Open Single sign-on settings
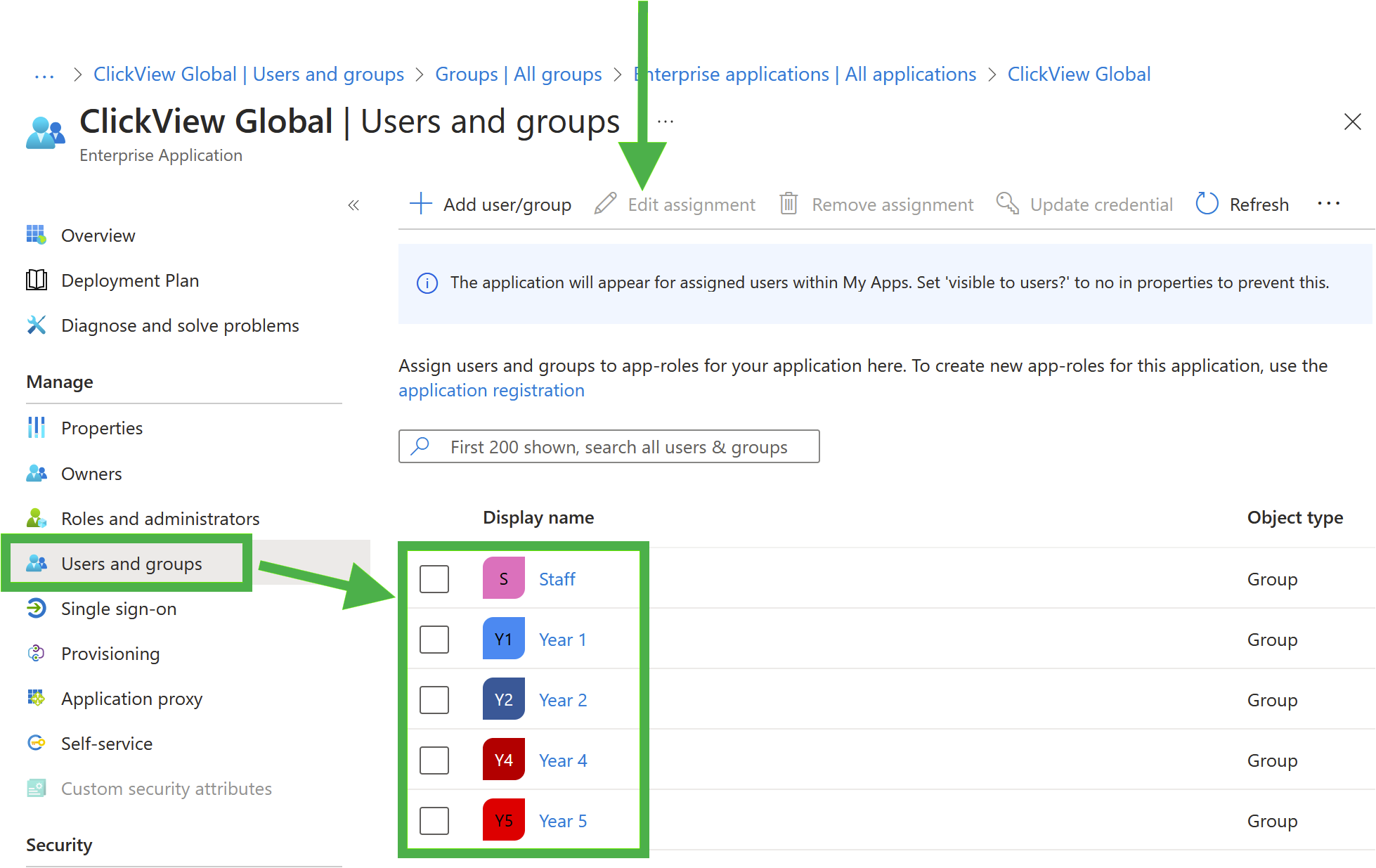Image resolution: width=1376 pixels, height=868 pixels. (119, 609)
